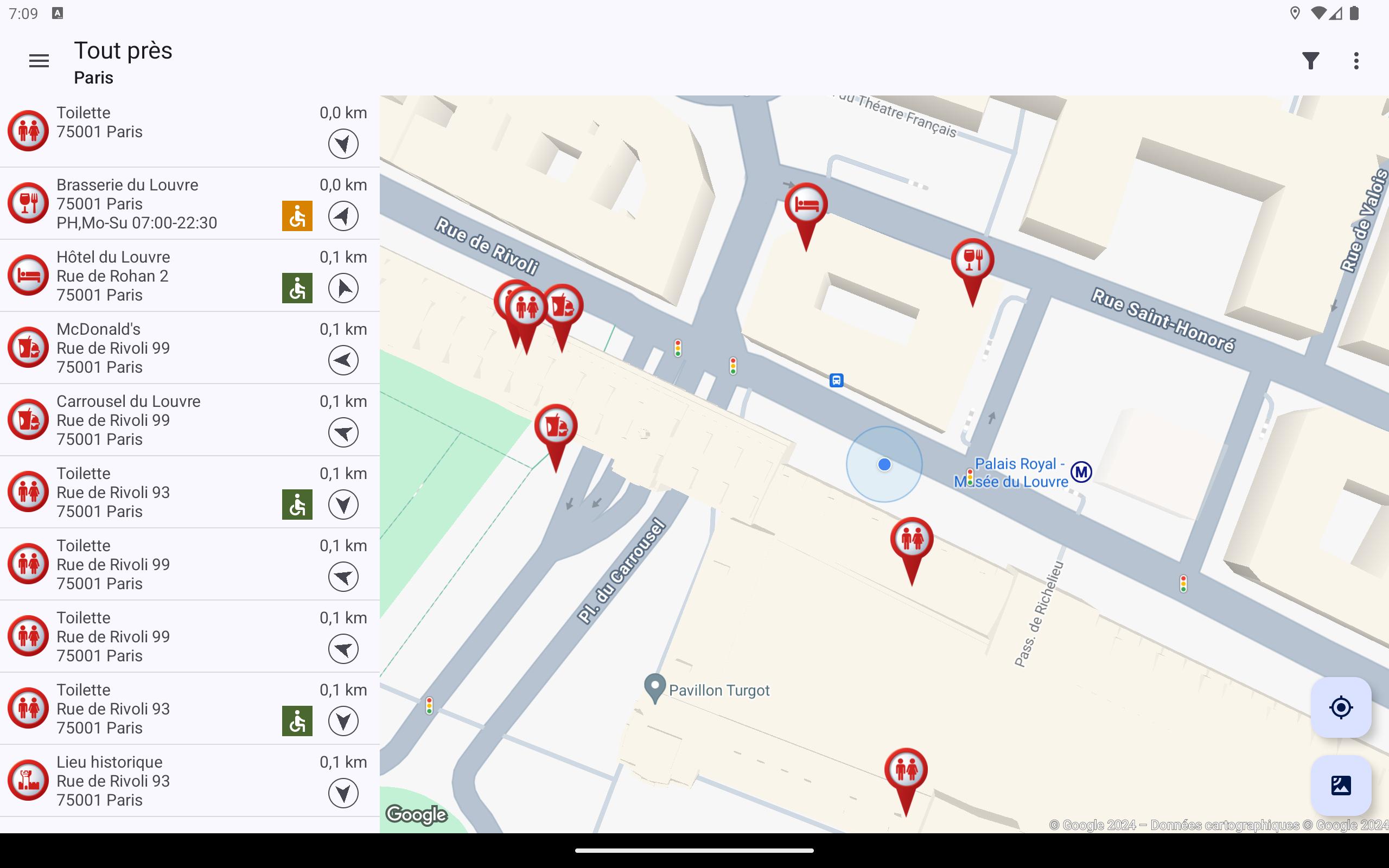Screen dimensions: 1389x868
Task: Click the front toilet pin on Rue de Rivoli
Action: (526, 310)
